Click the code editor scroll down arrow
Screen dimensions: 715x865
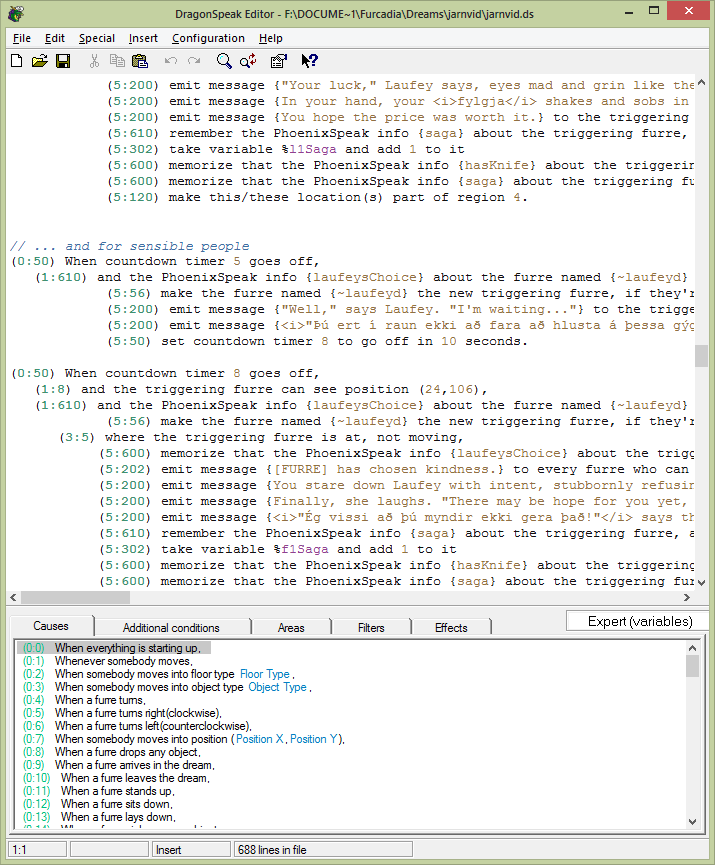pos(701,582)
